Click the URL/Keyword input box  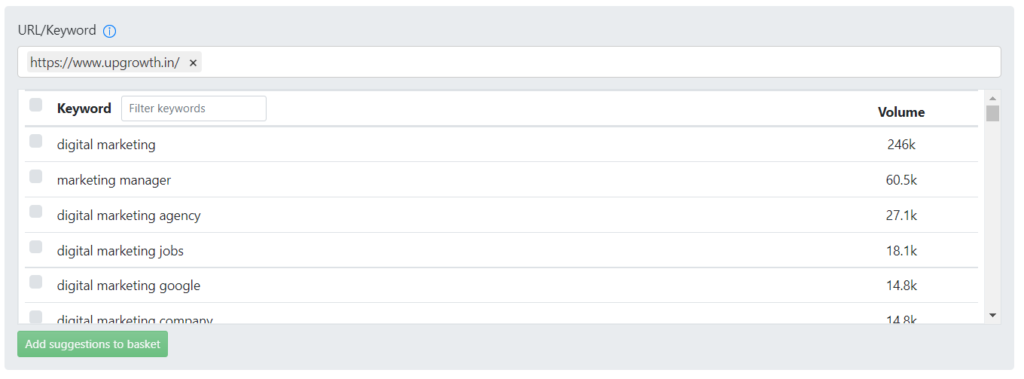509,62
